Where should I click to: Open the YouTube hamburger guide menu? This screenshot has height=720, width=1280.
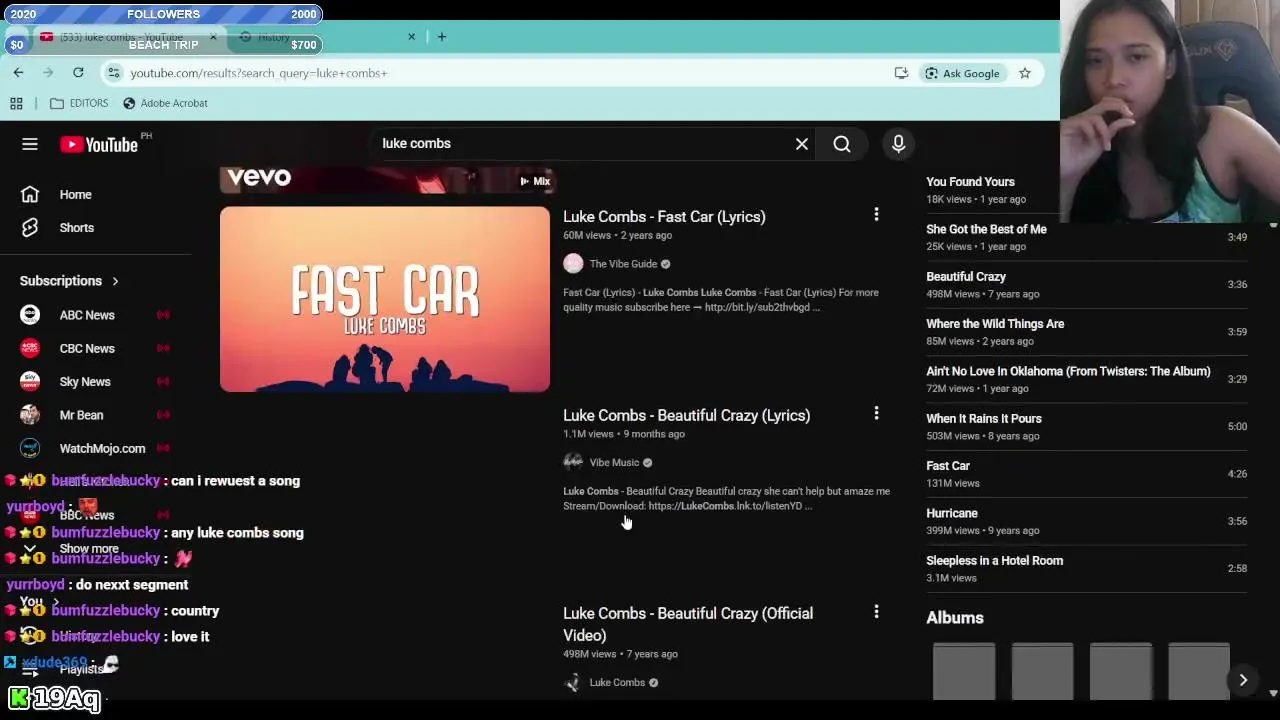[x=30, y=144]
